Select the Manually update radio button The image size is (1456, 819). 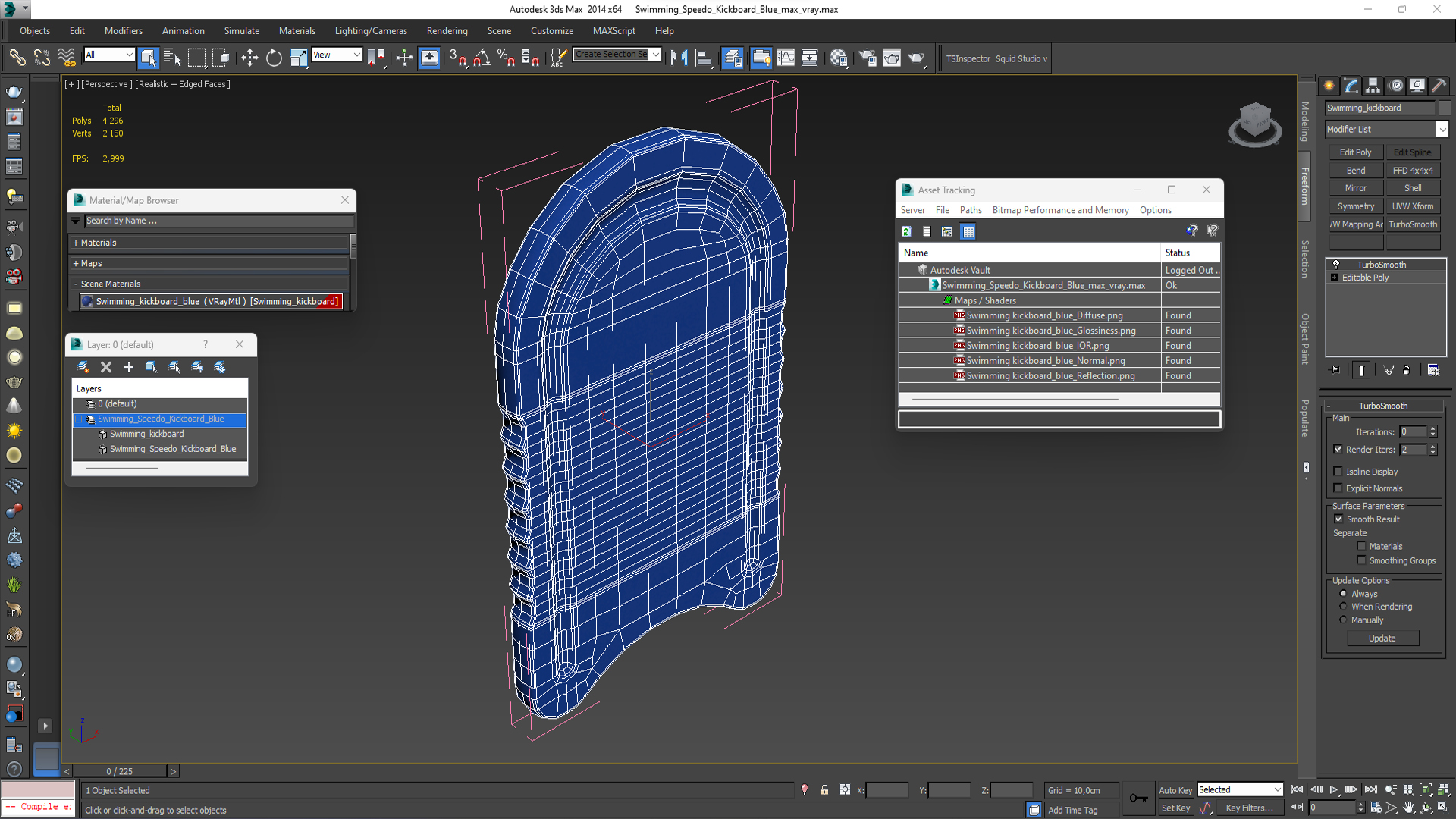click(x=1343, y=620)
